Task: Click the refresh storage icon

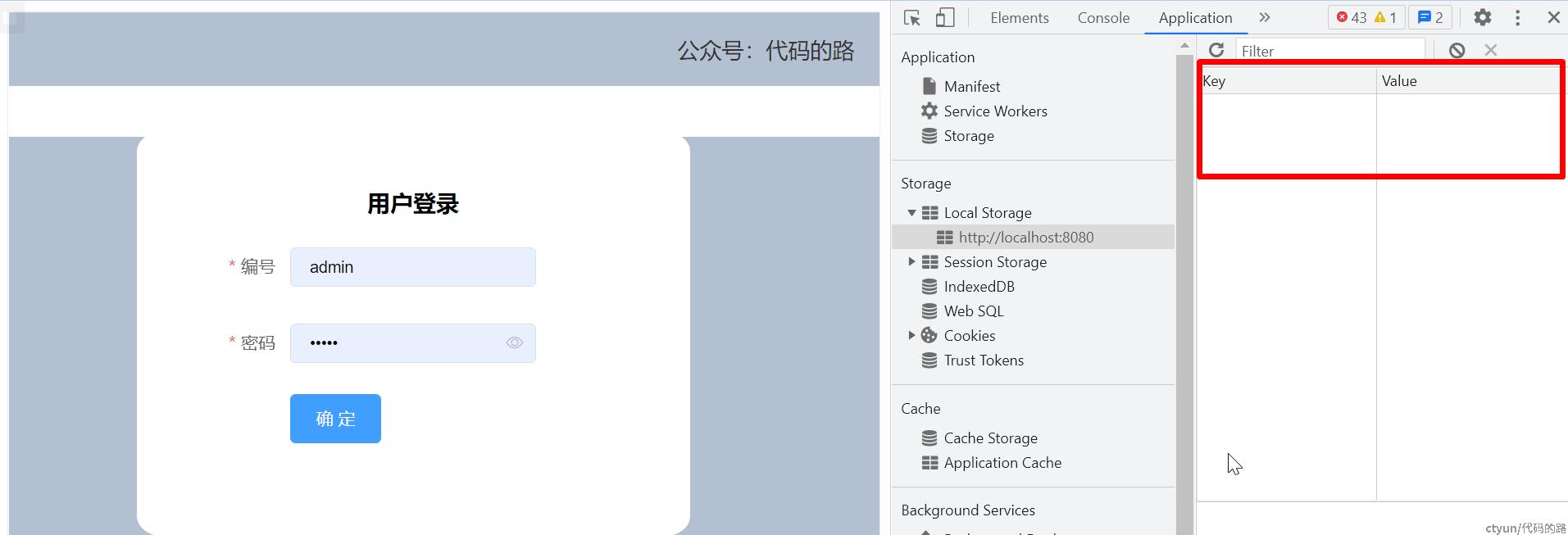Action: tap(1216, 51)
